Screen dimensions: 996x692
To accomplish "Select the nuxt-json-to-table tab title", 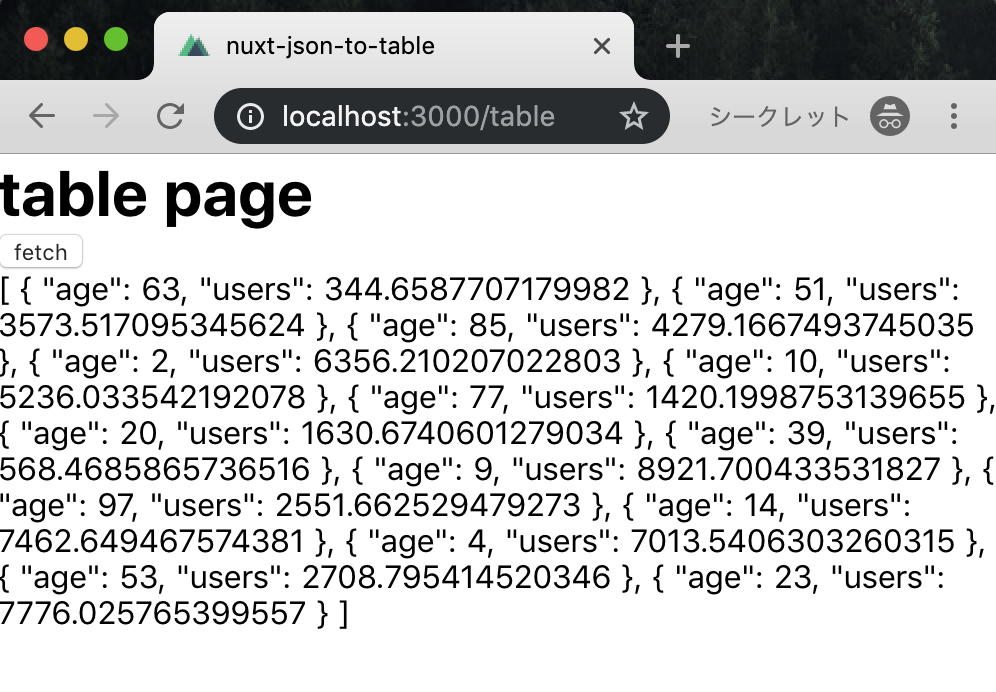I will coord(330,46).
